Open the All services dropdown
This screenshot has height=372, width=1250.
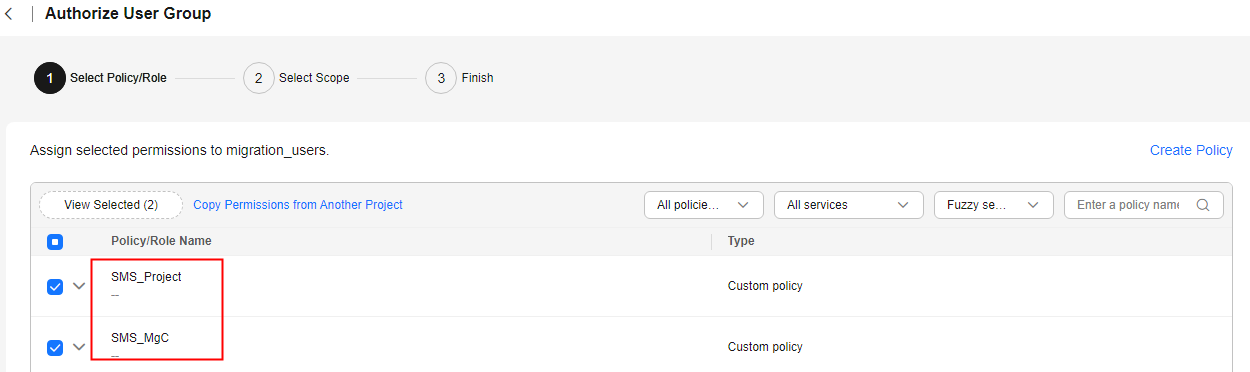click(x=848, y=205)
